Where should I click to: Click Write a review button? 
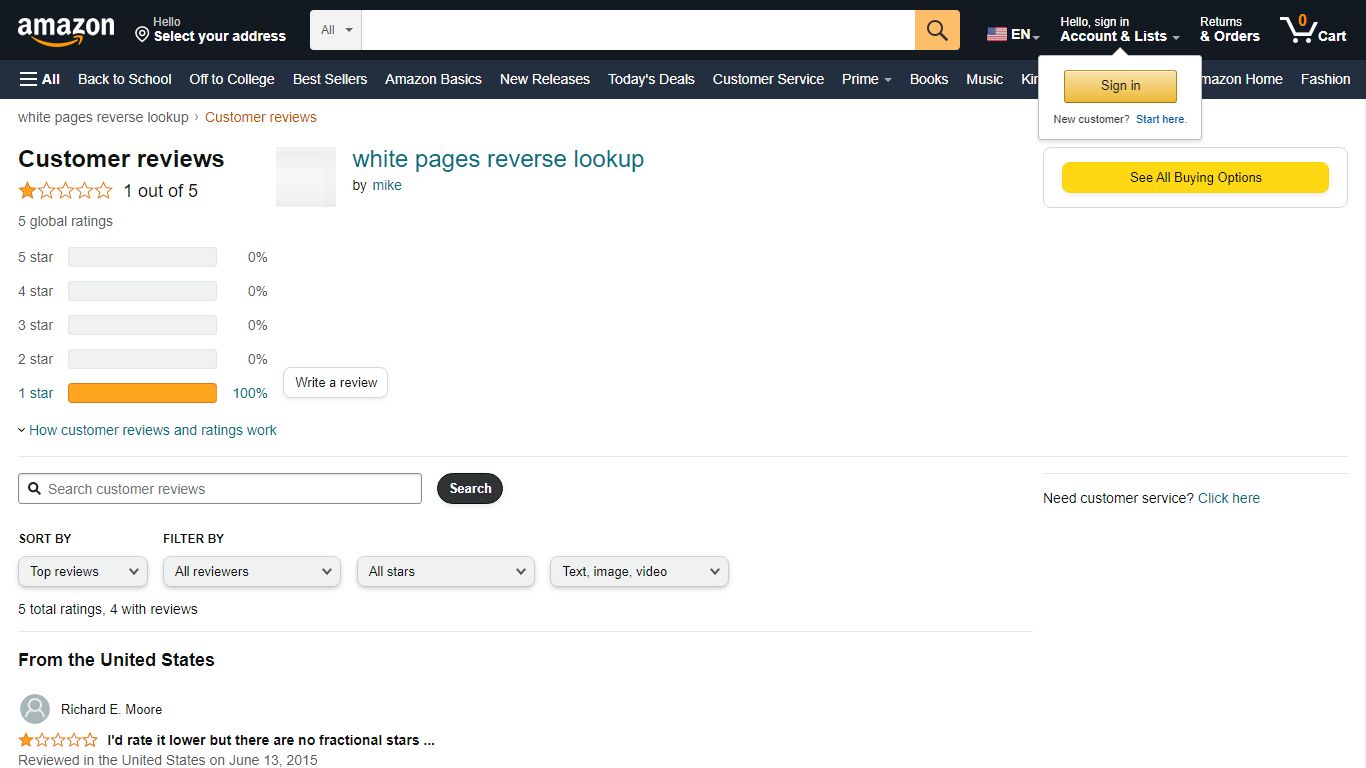pyautogui.click(x=336, y=382)
